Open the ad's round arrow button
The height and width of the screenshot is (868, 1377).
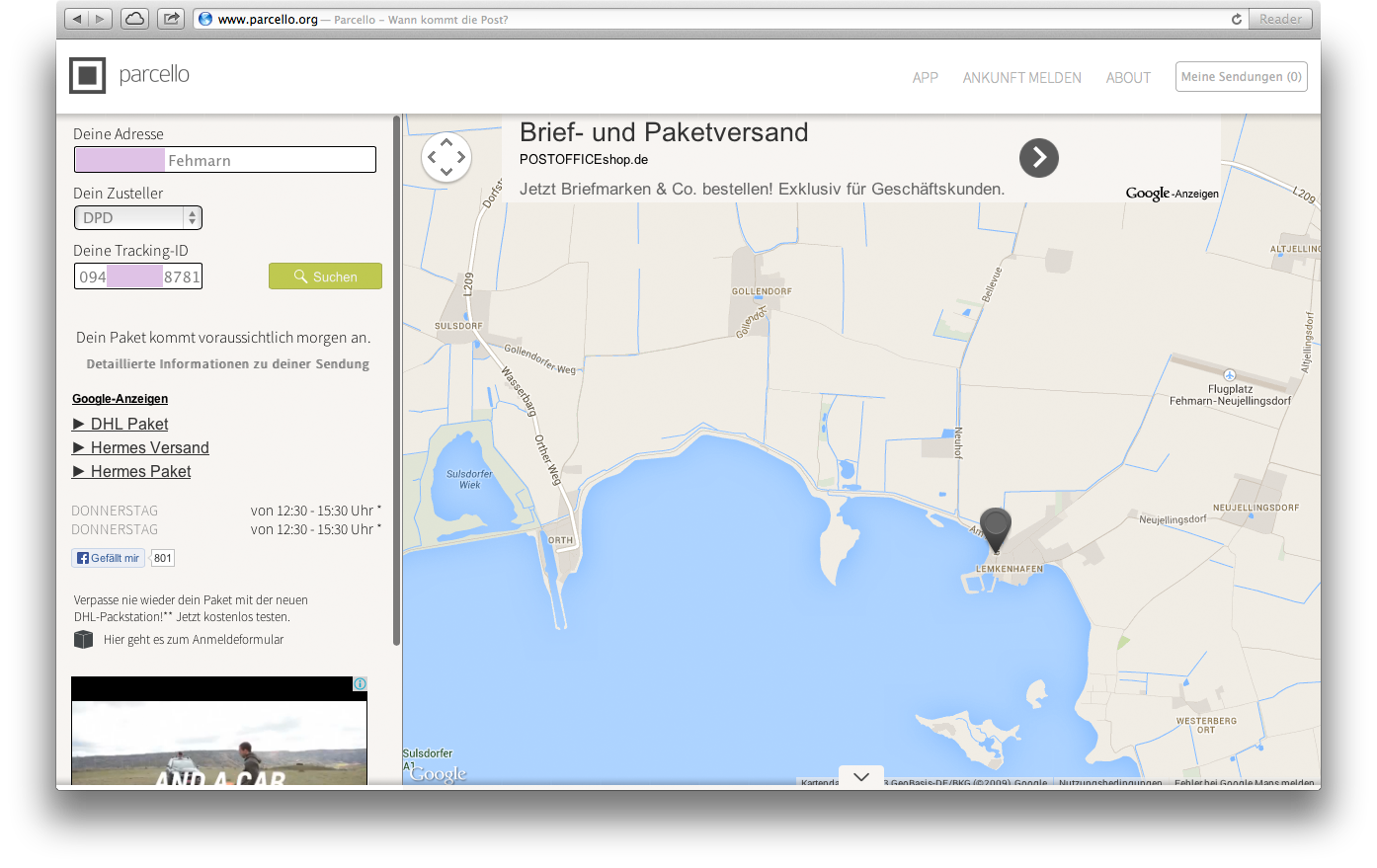(x=1039, y=157)
